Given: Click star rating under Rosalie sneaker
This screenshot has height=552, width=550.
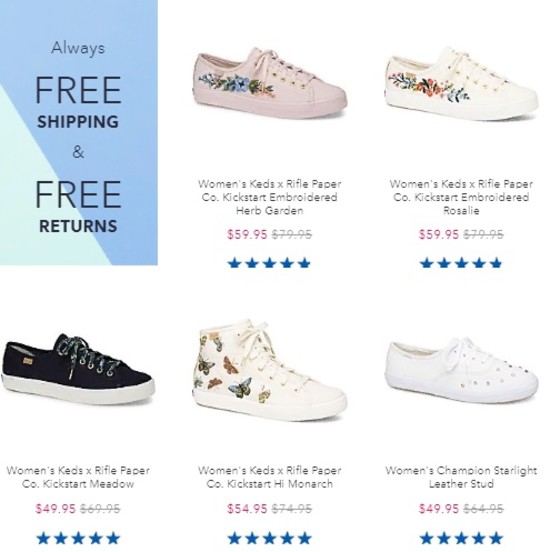Looking at the screenshot, I should (x=461, y=263).
